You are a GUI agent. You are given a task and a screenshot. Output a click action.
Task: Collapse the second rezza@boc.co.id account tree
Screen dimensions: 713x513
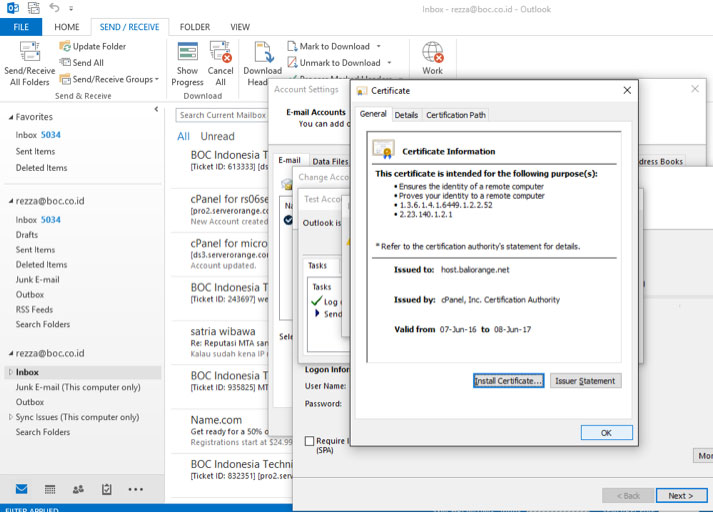tap(11, 353)
